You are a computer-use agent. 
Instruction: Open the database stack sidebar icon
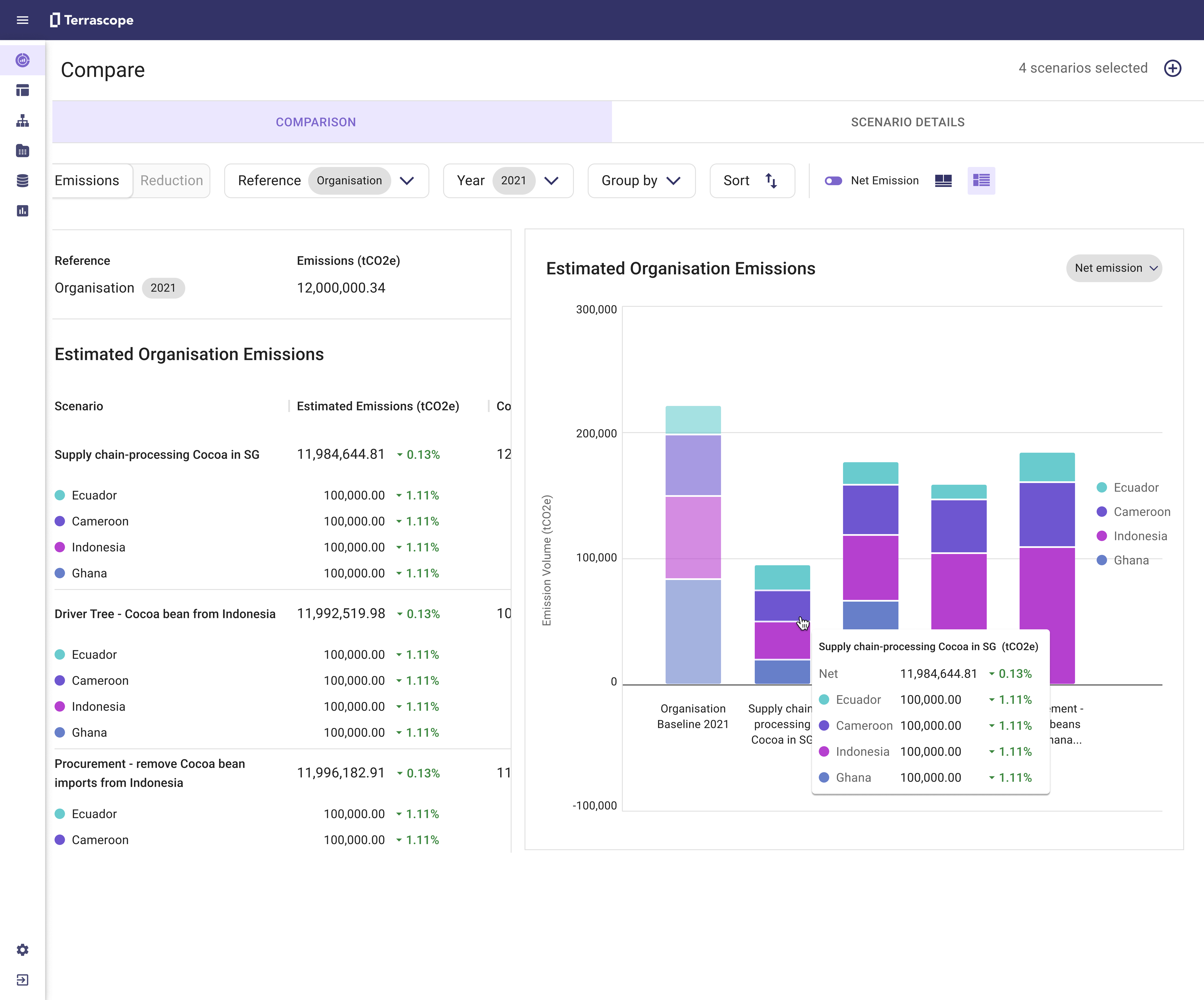(x=22, y=181)
